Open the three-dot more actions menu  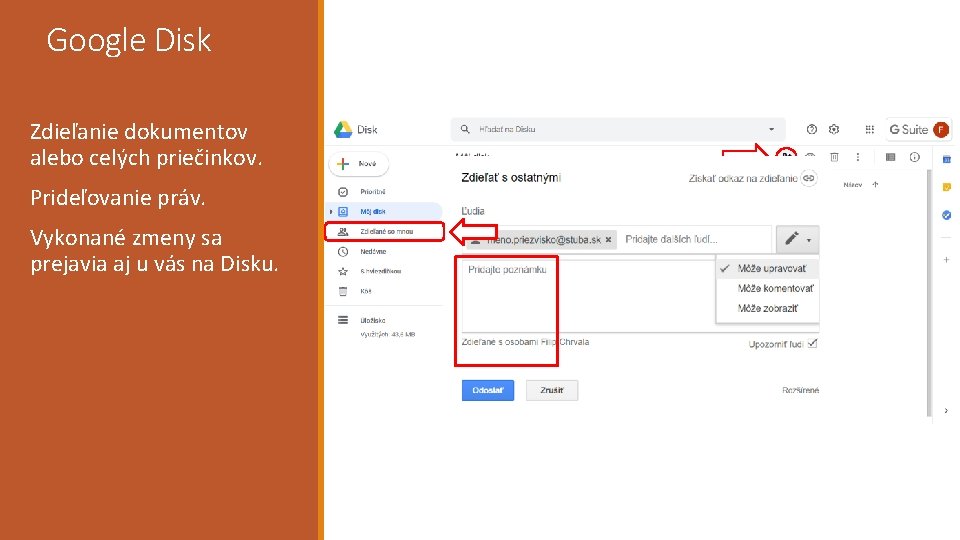point(858,157)
